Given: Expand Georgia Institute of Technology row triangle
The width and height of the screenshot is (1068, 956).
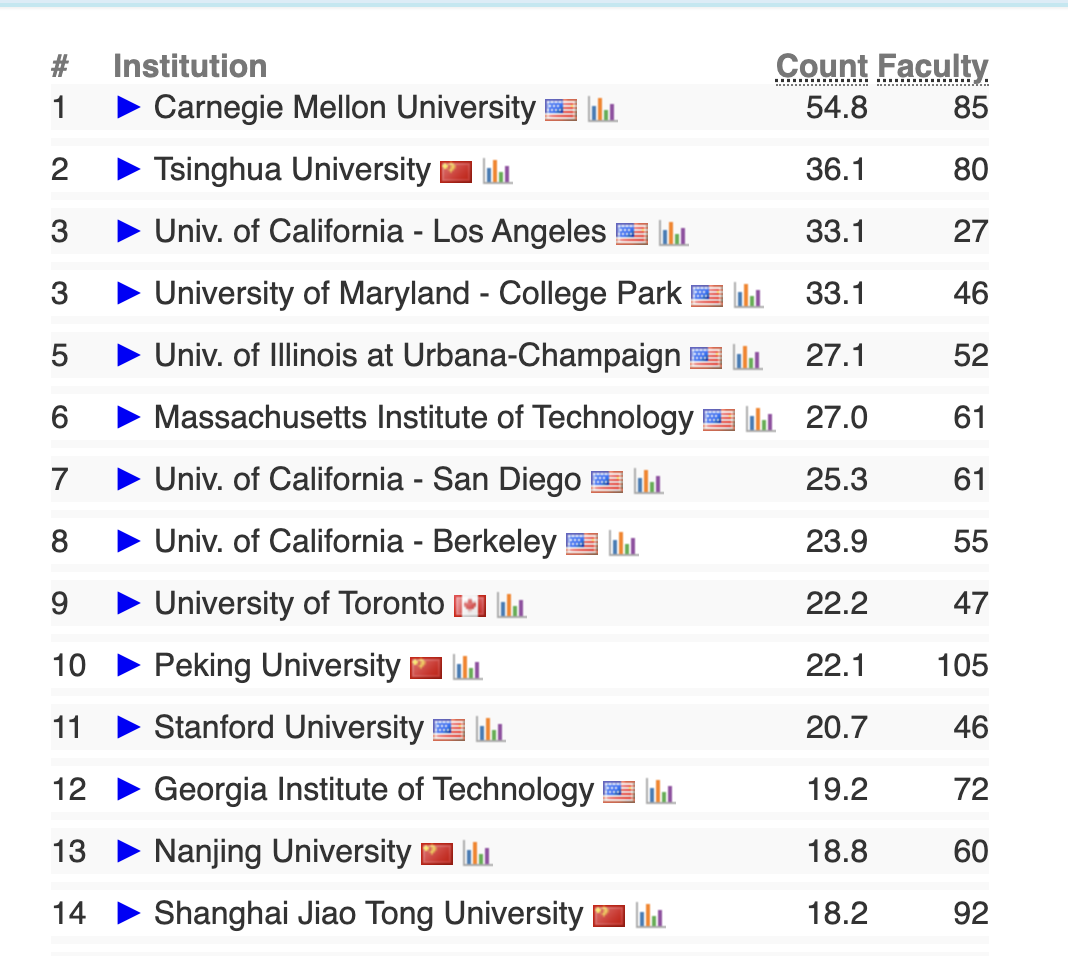Looking at the screenshot, I should click(x=129, y=789).
